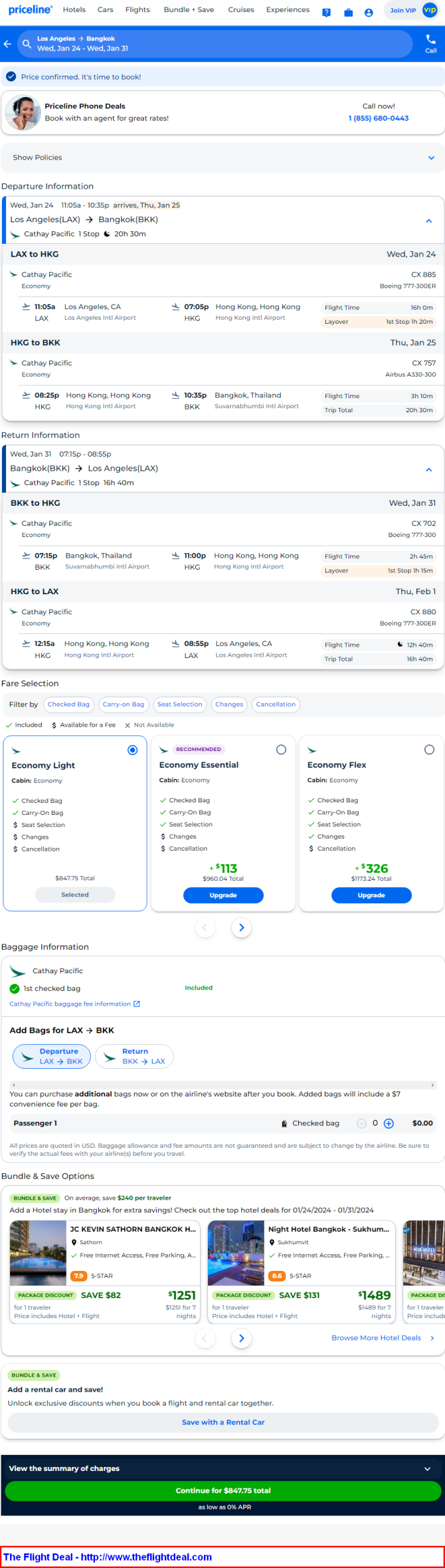
Task: Open Cruises in top navigation
Action: 241,10
